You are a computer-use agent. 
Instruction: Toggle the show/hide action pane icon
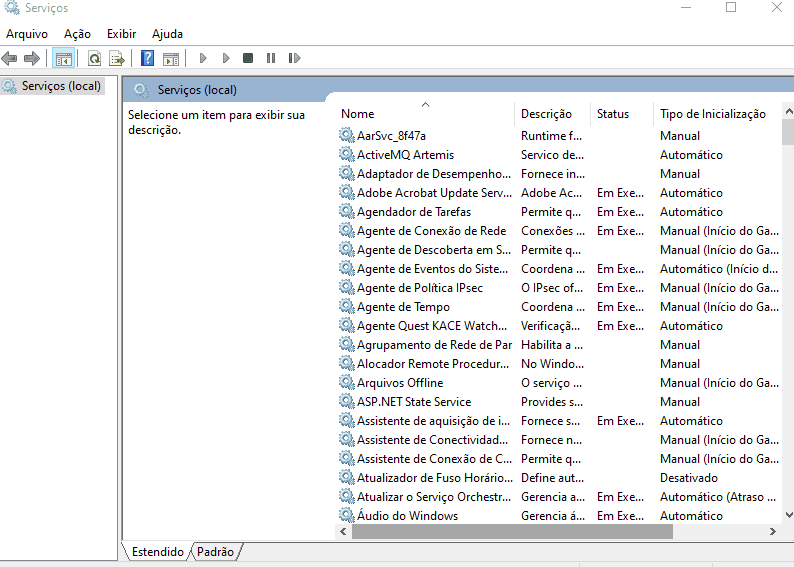point(171,59)
